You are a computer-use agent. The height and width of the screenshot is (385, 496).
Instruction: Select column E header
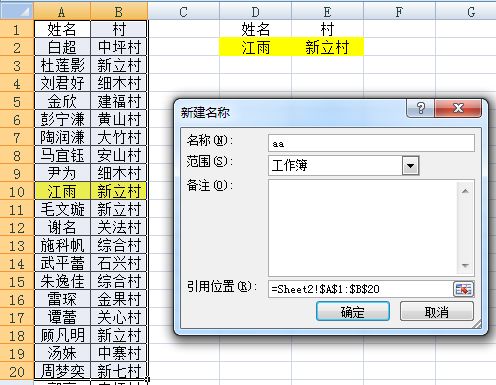(x=327, y=12)
